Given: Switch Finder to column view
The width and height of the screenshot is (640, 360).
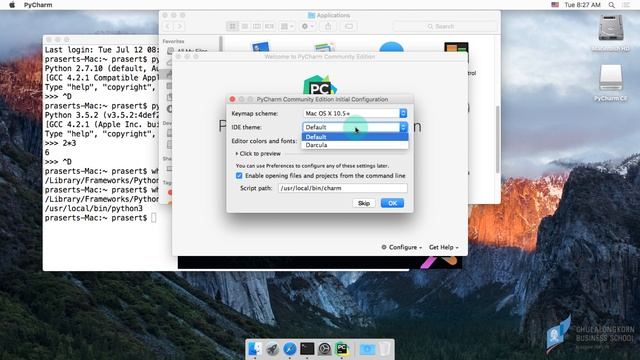Looking at the screenshot, I should click(x=257, y=27).
